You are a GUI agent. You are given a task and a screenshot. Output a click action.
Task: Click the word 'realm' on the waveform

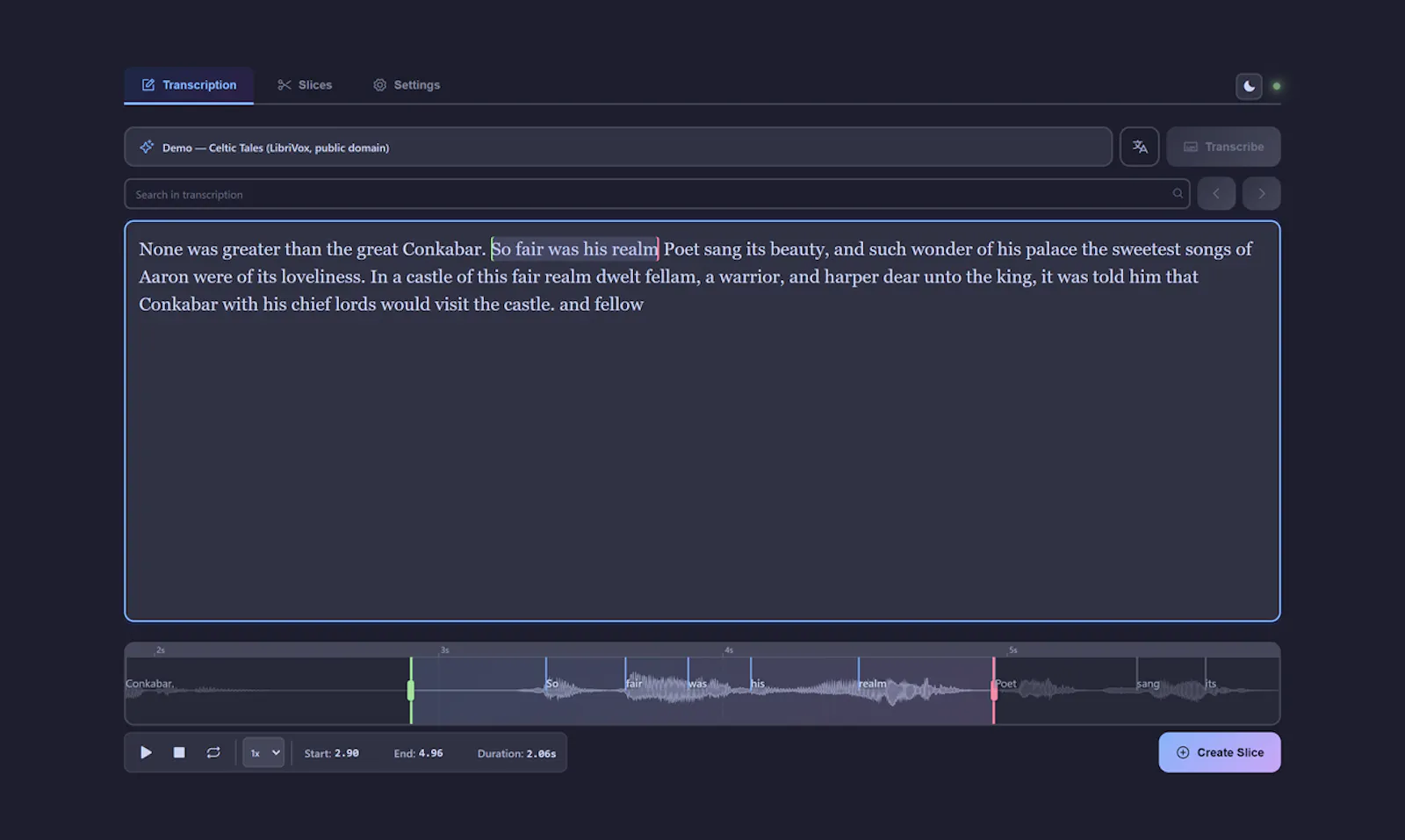coord(873,684)
